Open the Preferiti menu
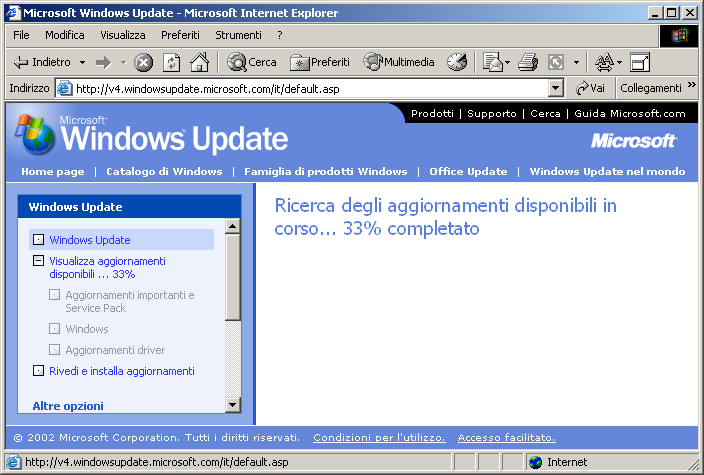 coord(180,35)
